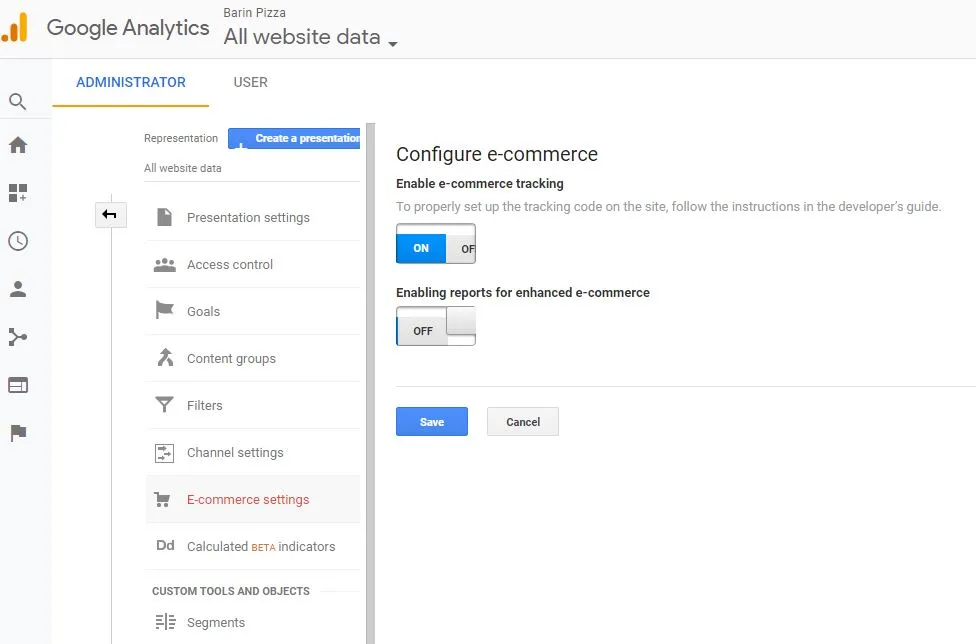Screen dimensions: 976x644
Task: Click the document icon for Presentation settings
Action: tap(164, 217)
